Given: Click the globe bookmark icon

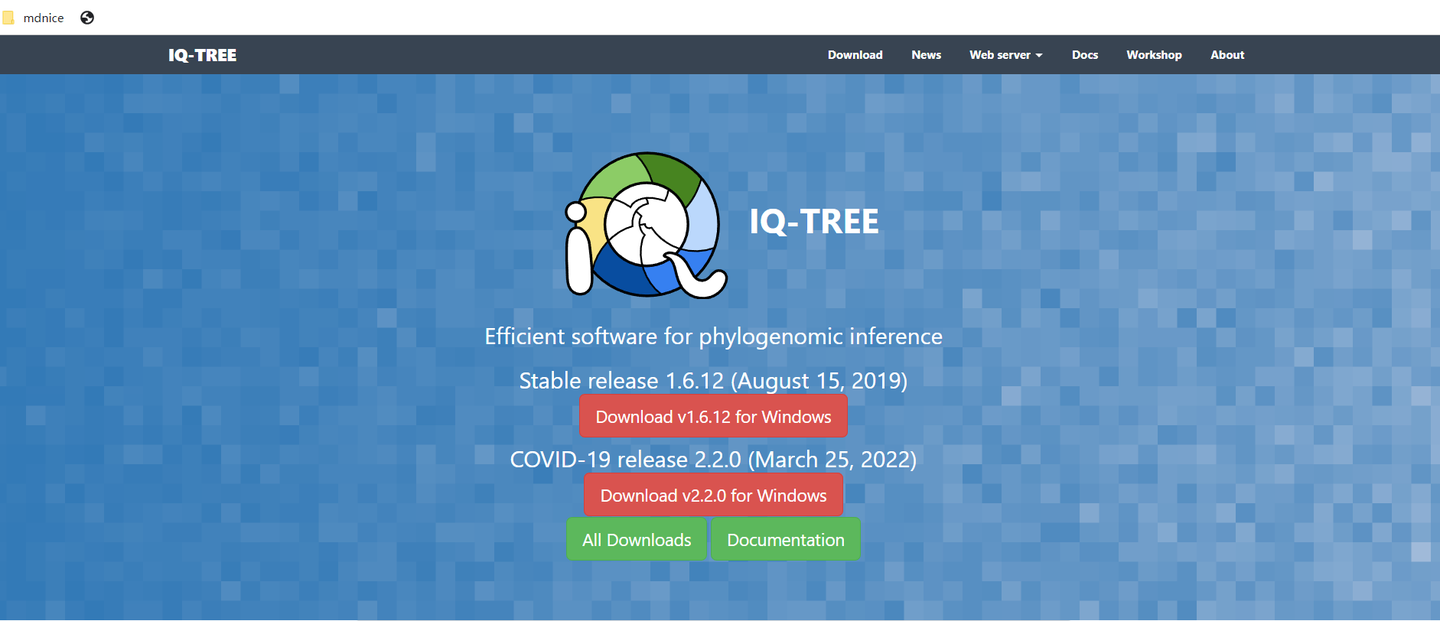Looking at the screenshot, I should [86, 17].
